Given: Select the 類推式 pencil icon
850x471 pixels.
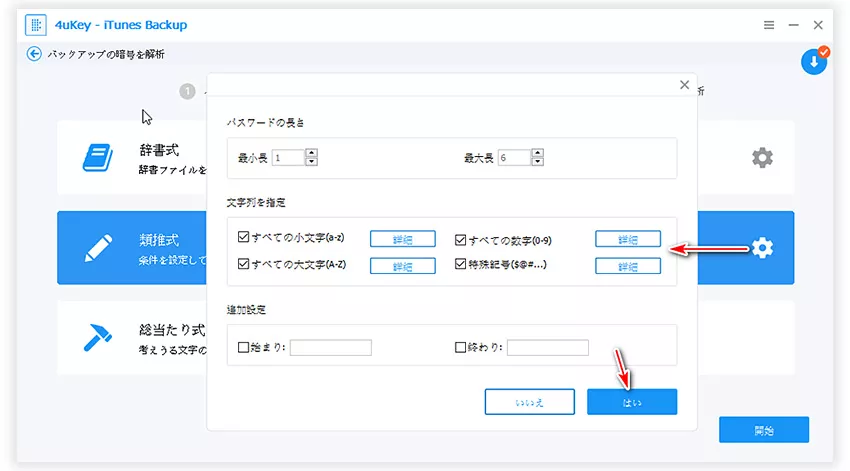Looking at the screenshot, I should [x=97, y=248].
